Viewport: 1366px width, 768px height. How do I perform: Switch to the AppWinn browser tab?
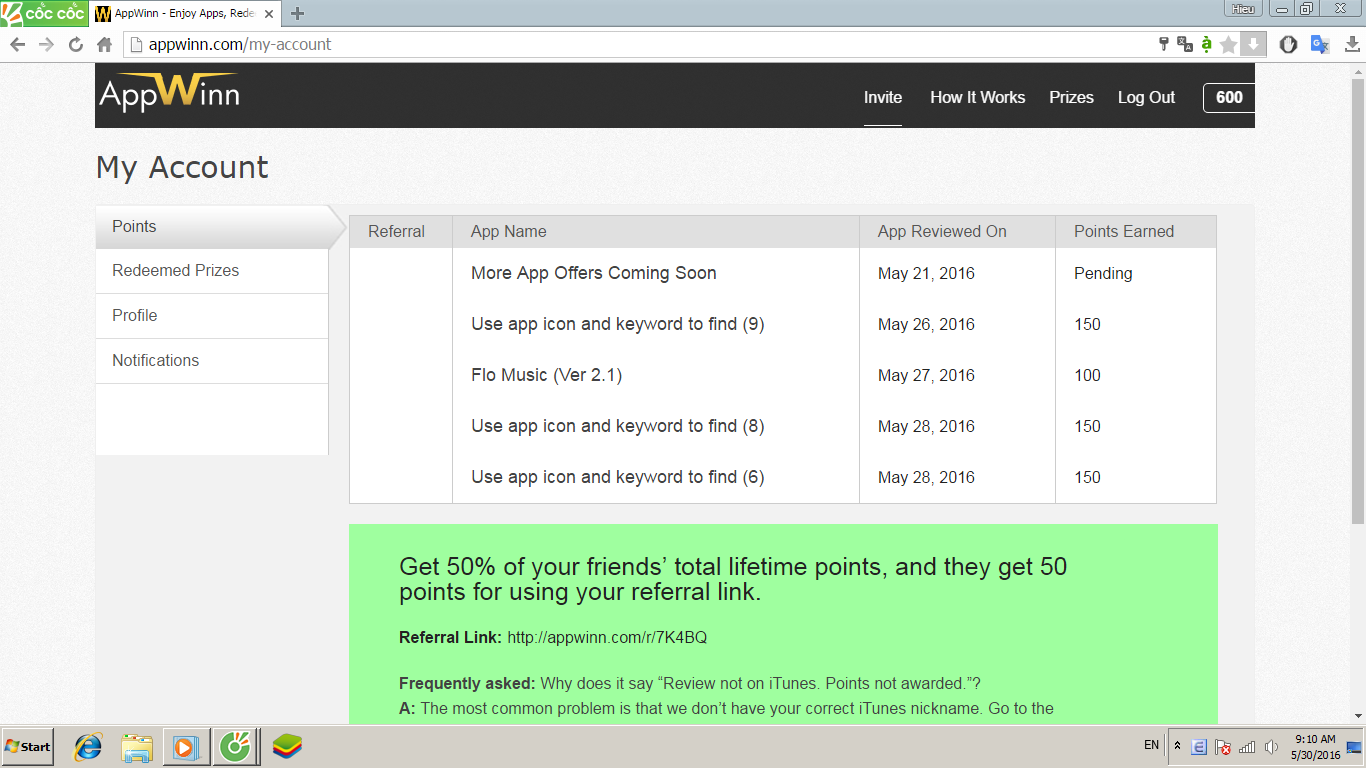pos(187,14)
